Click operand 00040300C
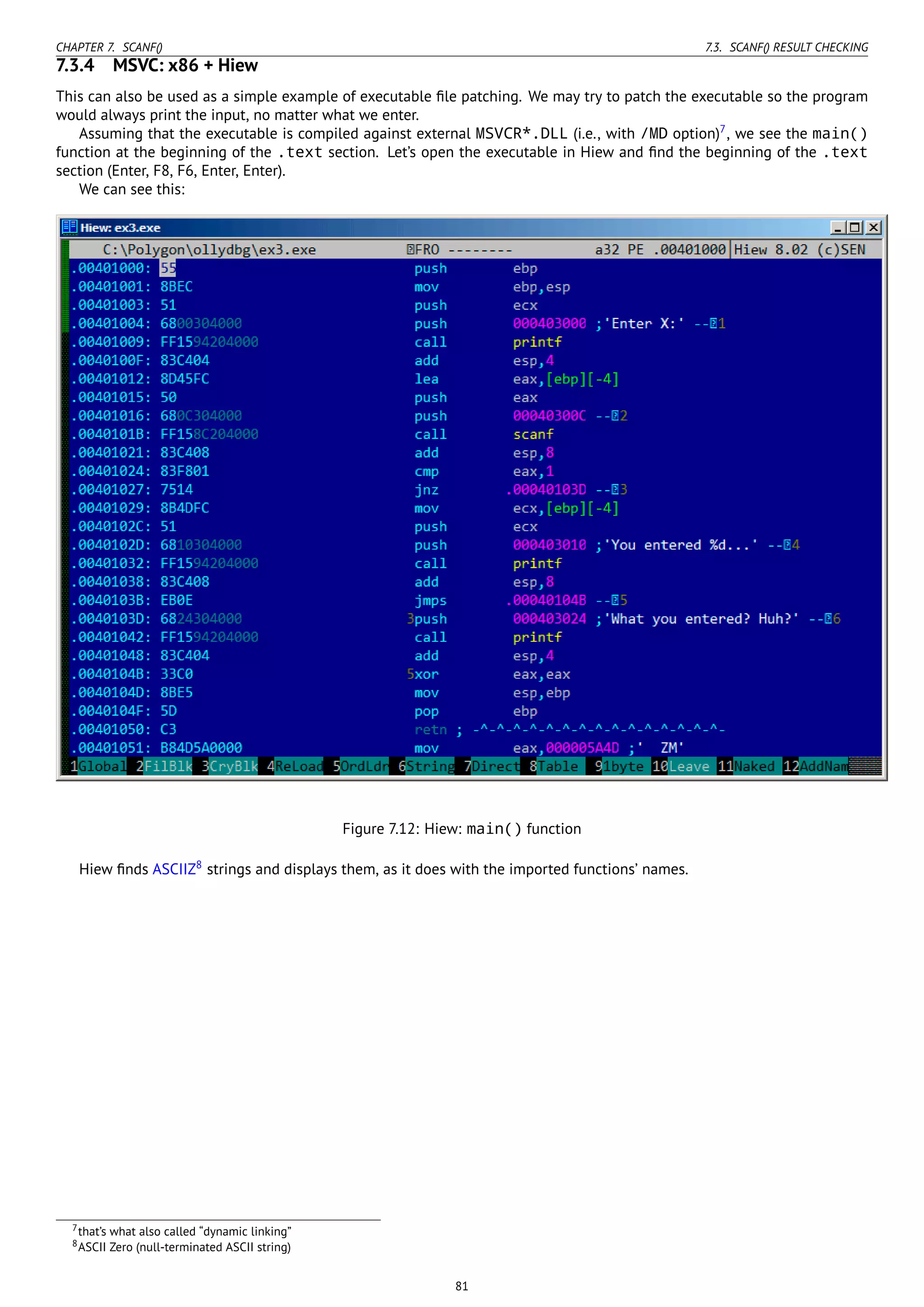 [550, 416]
